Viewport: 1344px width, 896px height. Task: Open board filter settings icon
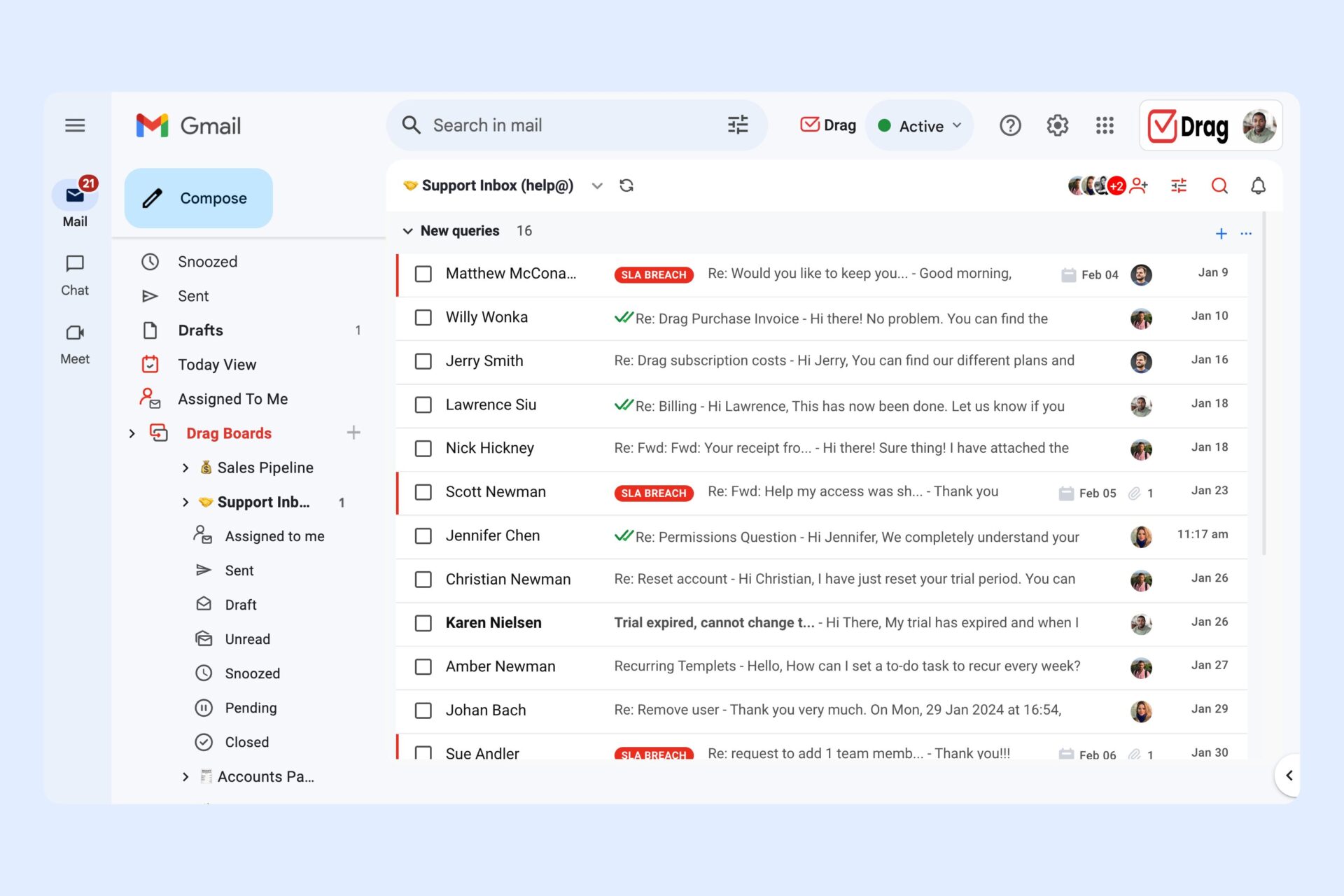coord(1179,185)
